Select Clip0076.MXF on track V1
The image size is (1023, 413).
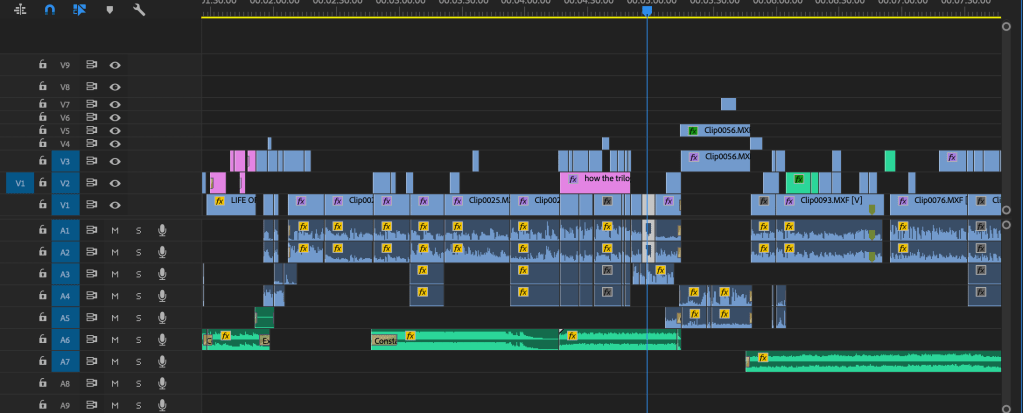(x=940, y=201)
